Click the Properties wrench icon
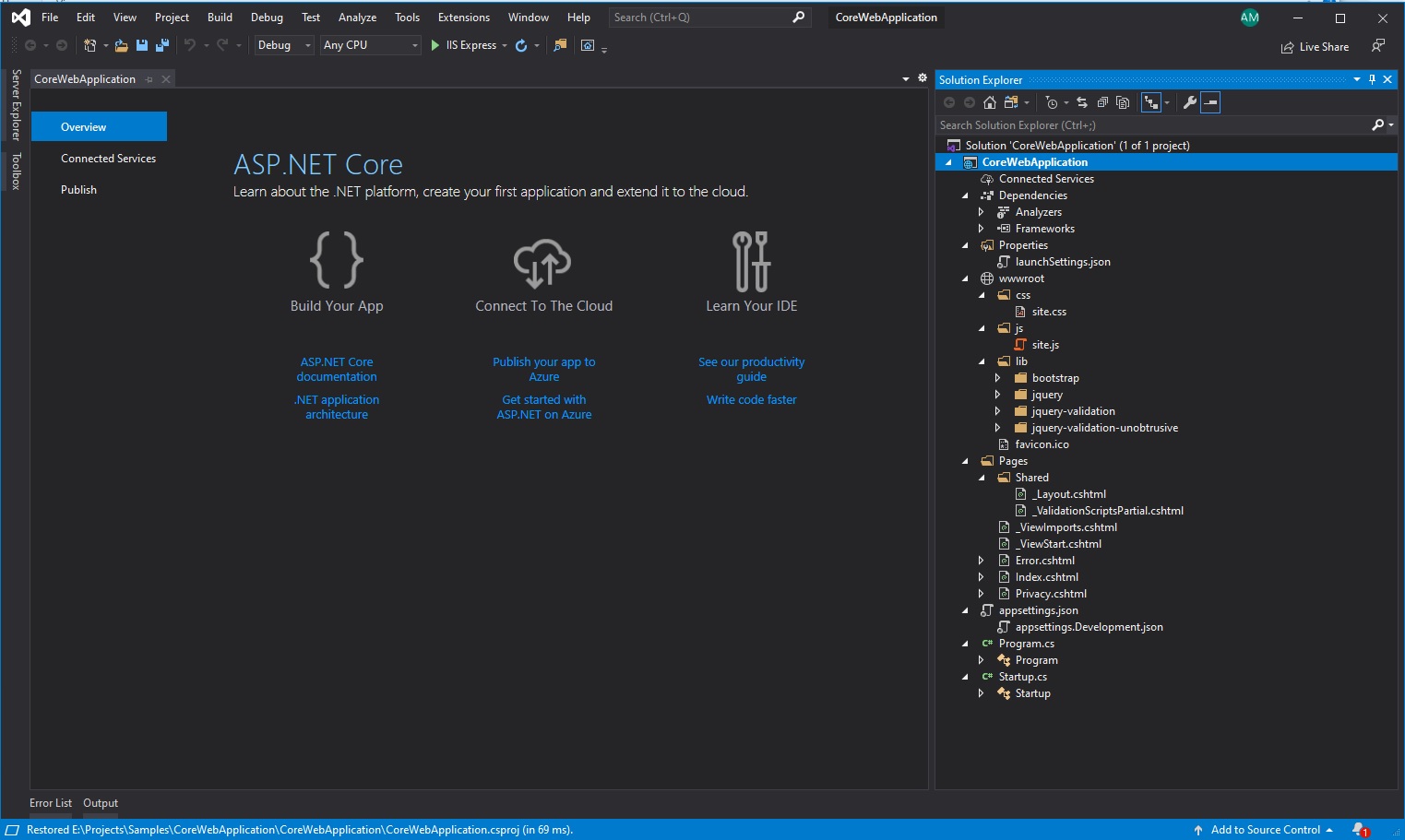The width and height of the screenshot is (1405, 840). tap(1190, 102)
